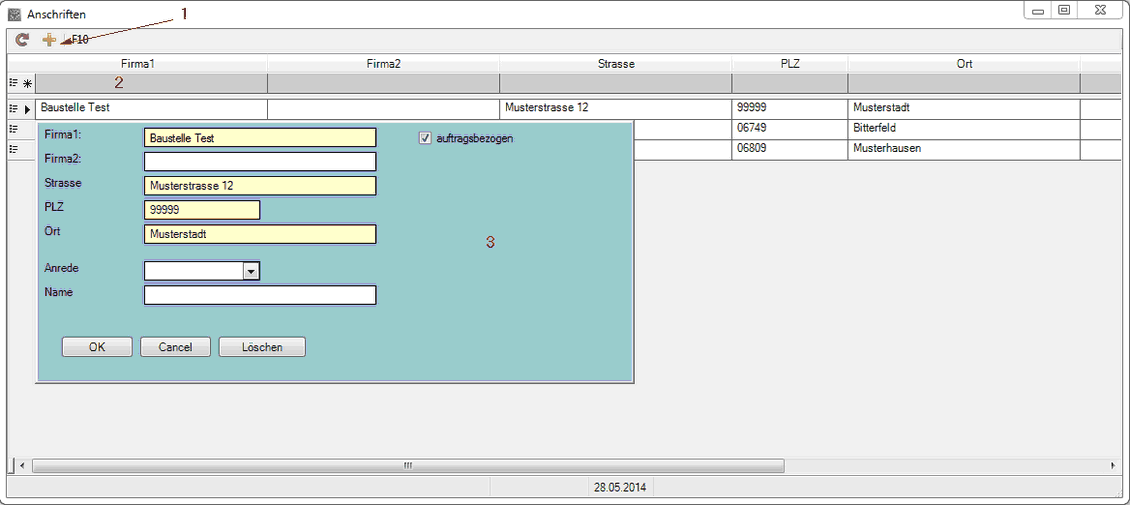Click the refresh arrow toolbar icon
Image resolution: width=1130 pixels, height=505 pixels.
(22, 40)
